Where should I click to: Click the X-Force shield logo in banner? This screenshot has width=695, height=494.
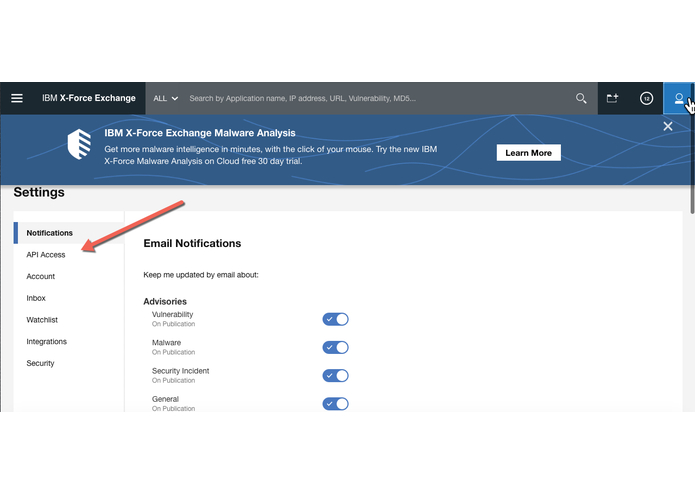tap(79, 144)
